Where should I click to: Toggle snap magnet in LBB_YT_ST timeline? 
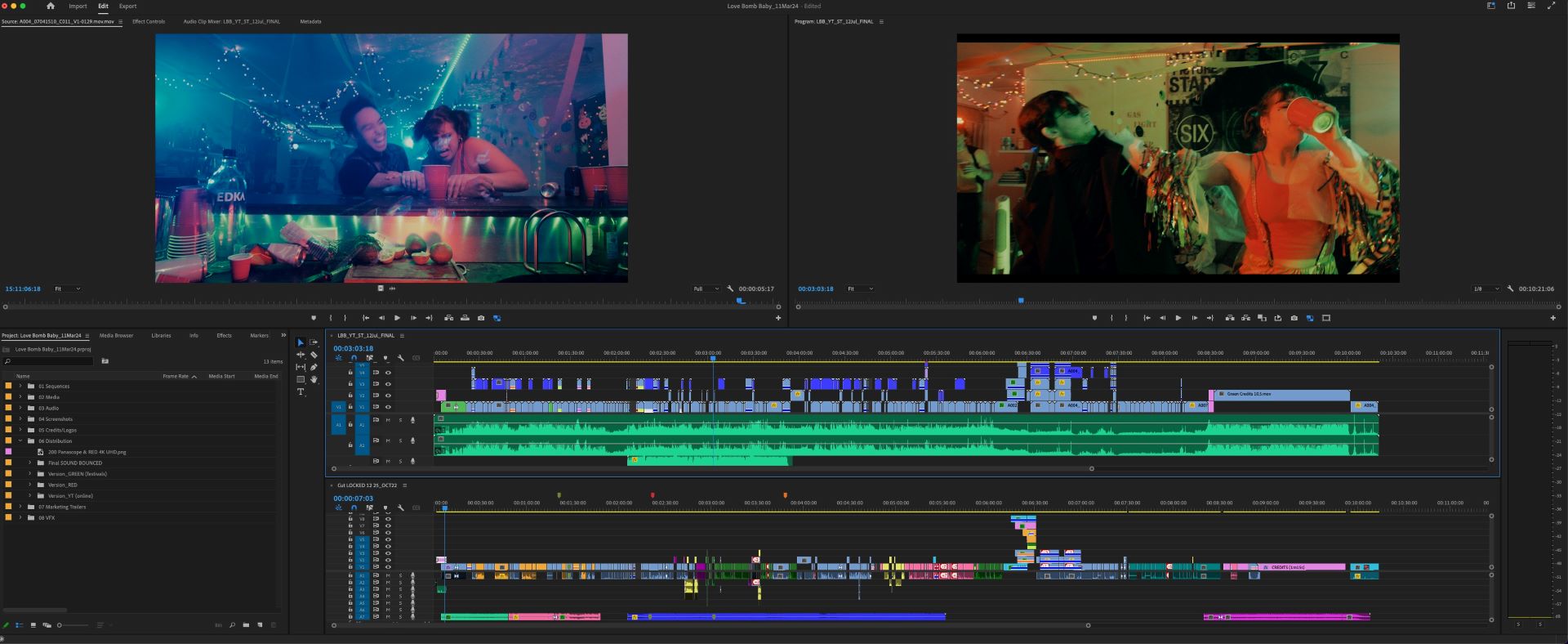pyautogui.click(x=354, y=358)
